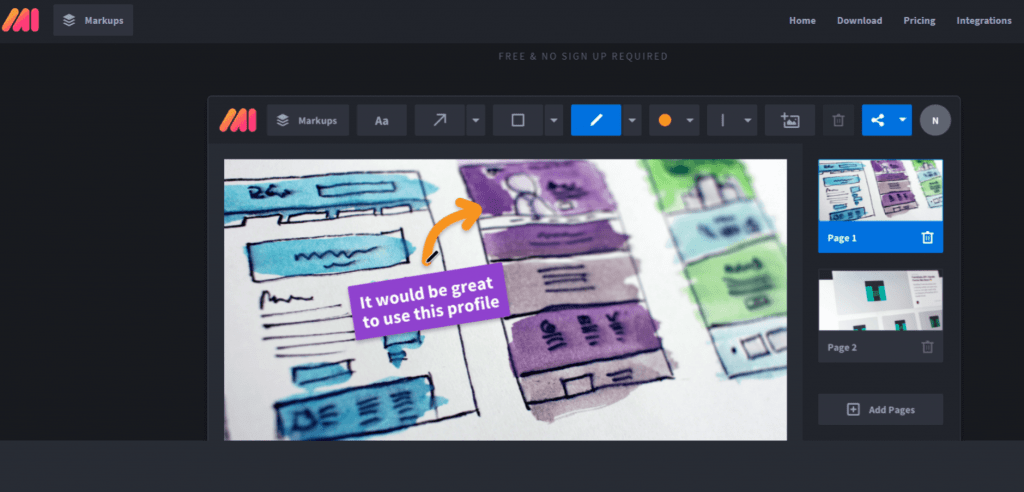This screenshot has height=492, width=1024.
Task: Select the rectangle shape tool
Action: [x=518, y=120]
